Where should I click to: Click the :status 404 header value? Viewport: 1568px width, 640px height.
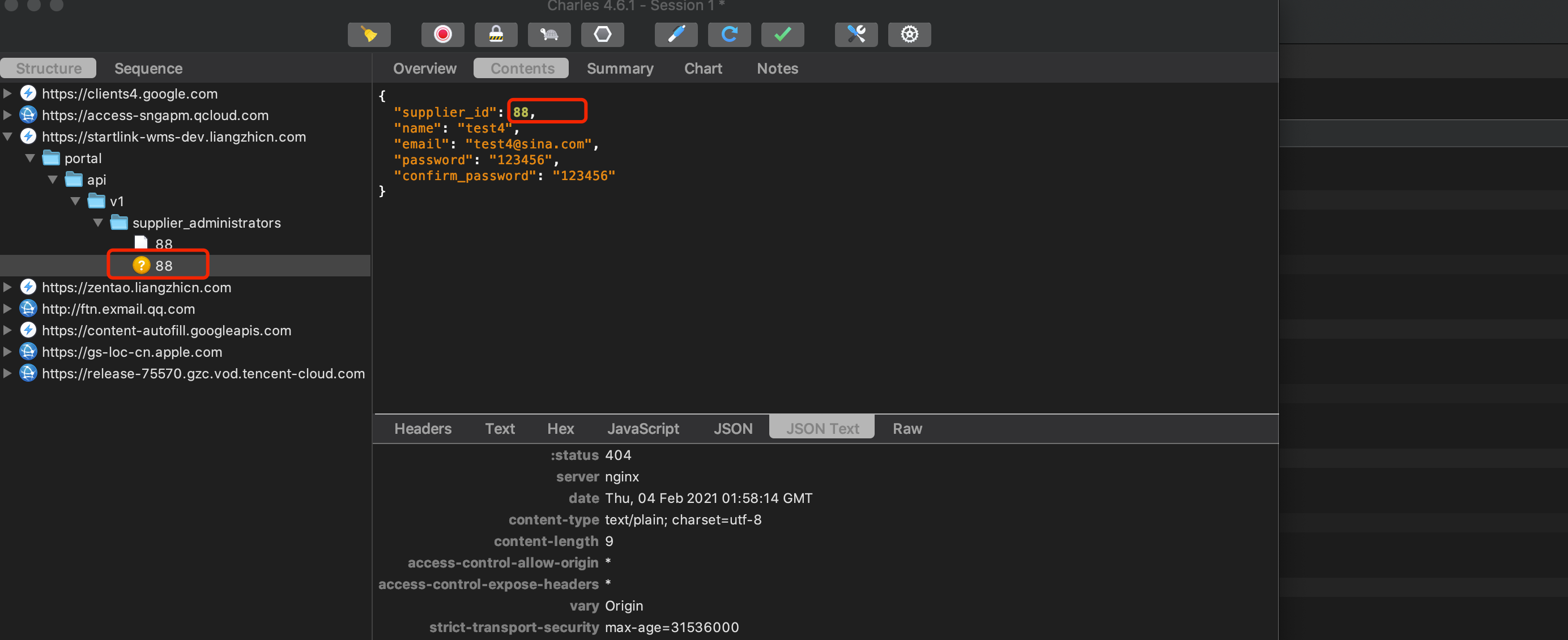[x=618, y=455]
